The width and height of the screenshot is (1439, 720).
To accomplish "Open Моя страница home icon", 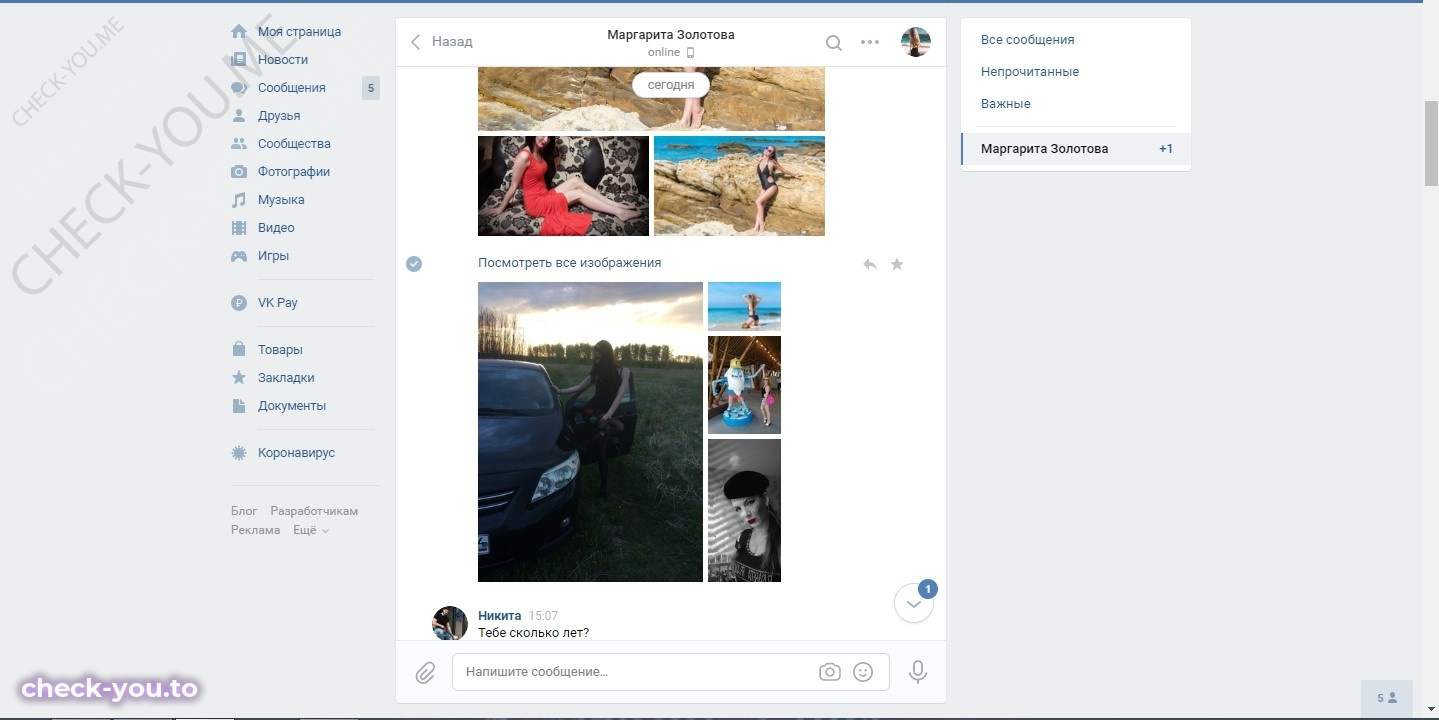I will point(239,32).
